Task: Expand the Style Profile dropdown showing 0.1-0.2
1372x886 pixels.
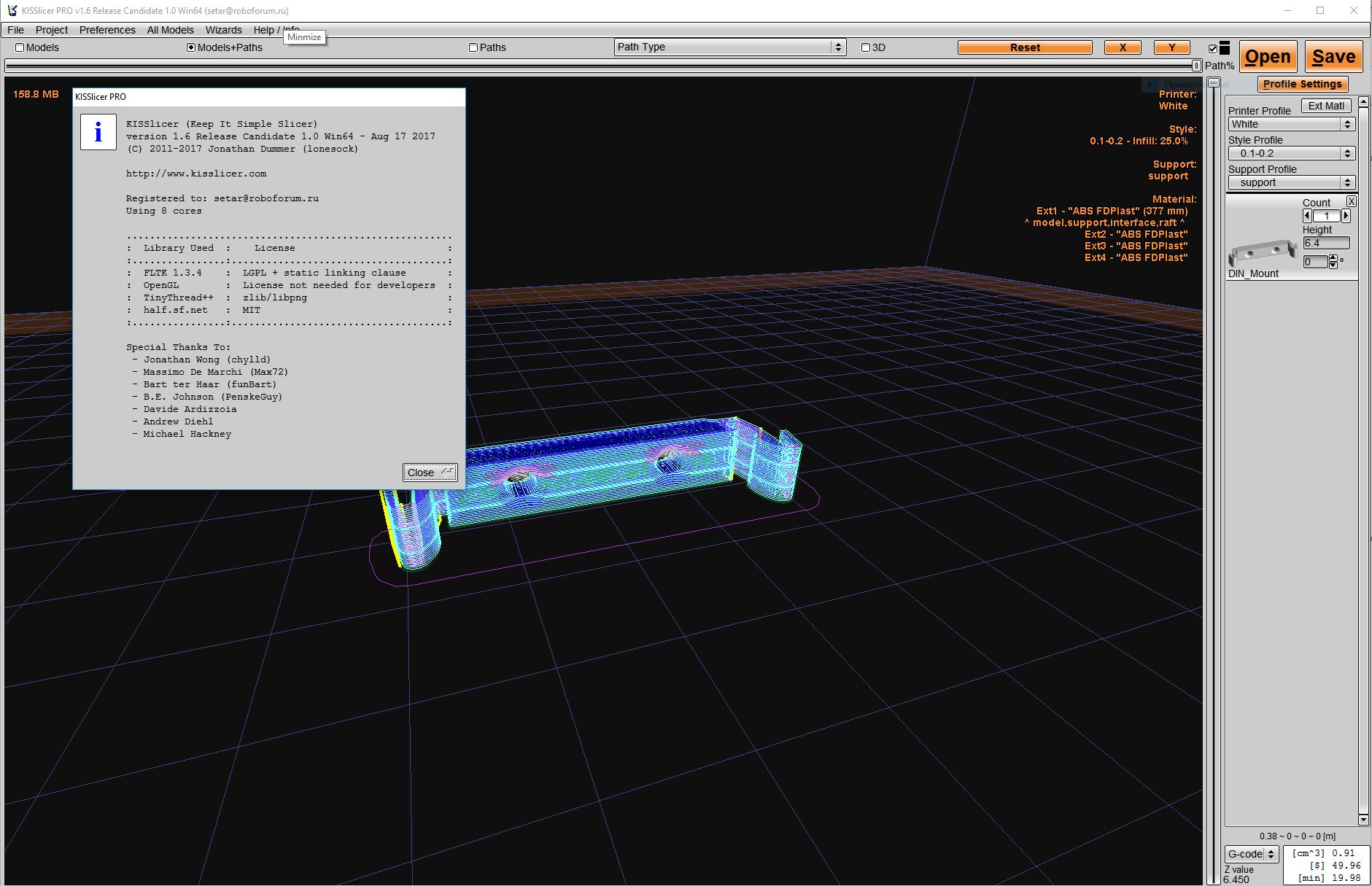Action: pos(1292,153)
